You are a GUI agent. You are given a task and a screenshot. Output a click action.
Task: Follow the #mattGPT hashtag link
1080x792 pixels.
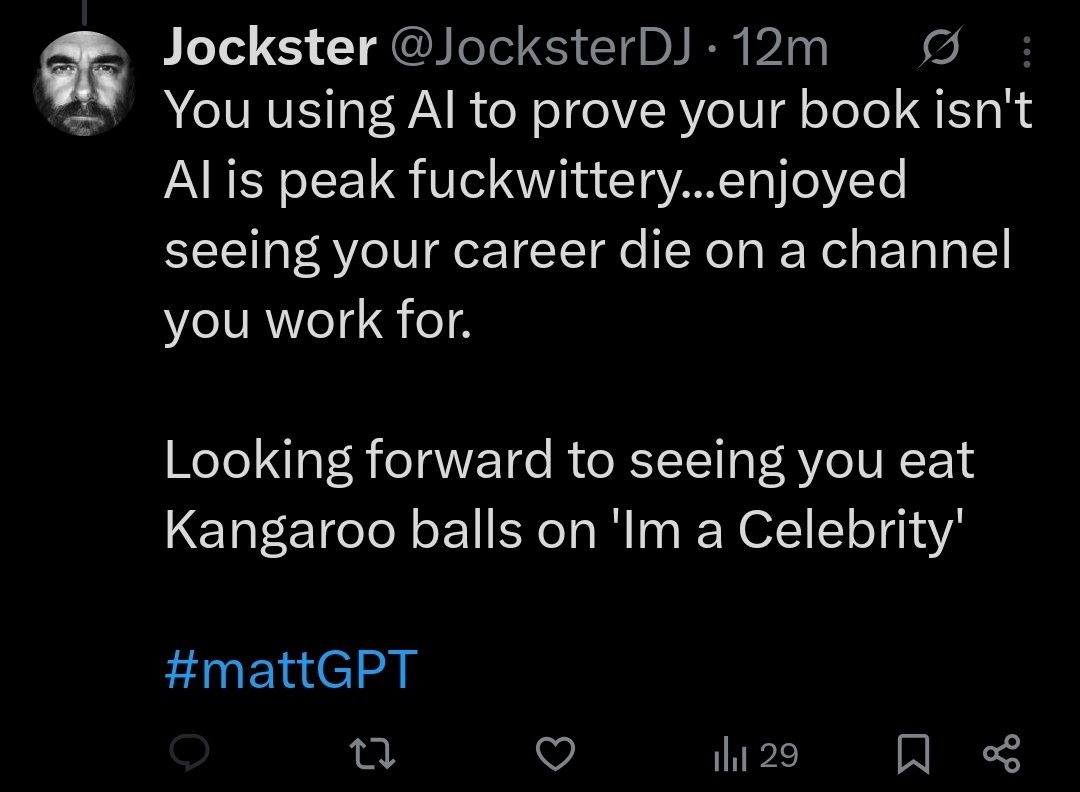(x=290, y=671)
